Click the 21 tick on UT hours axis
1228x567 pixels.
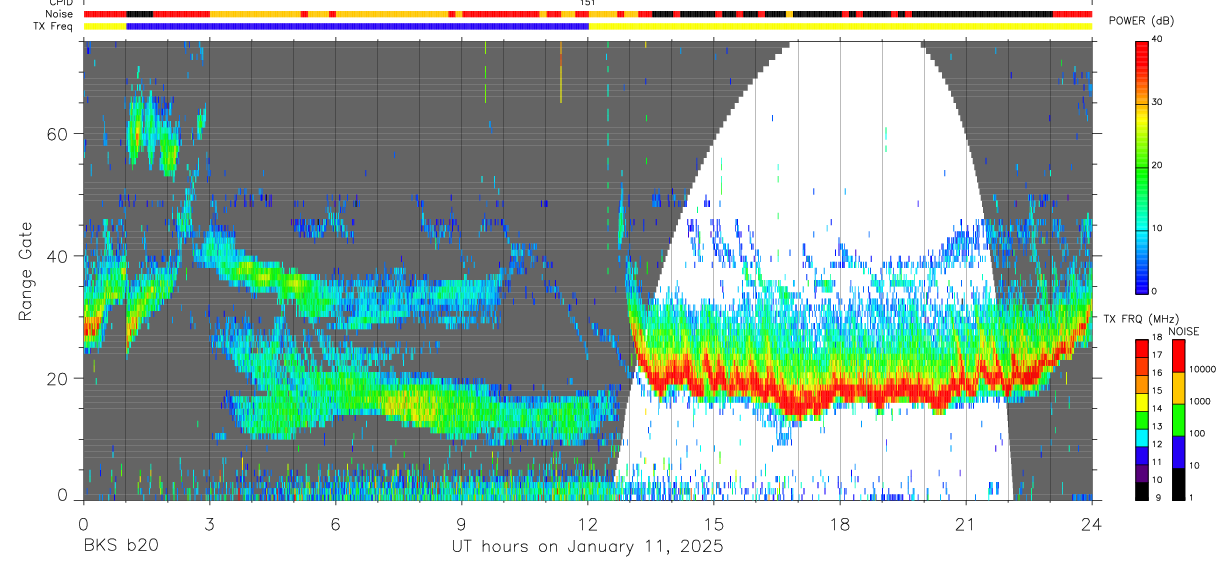pos(966,524)
